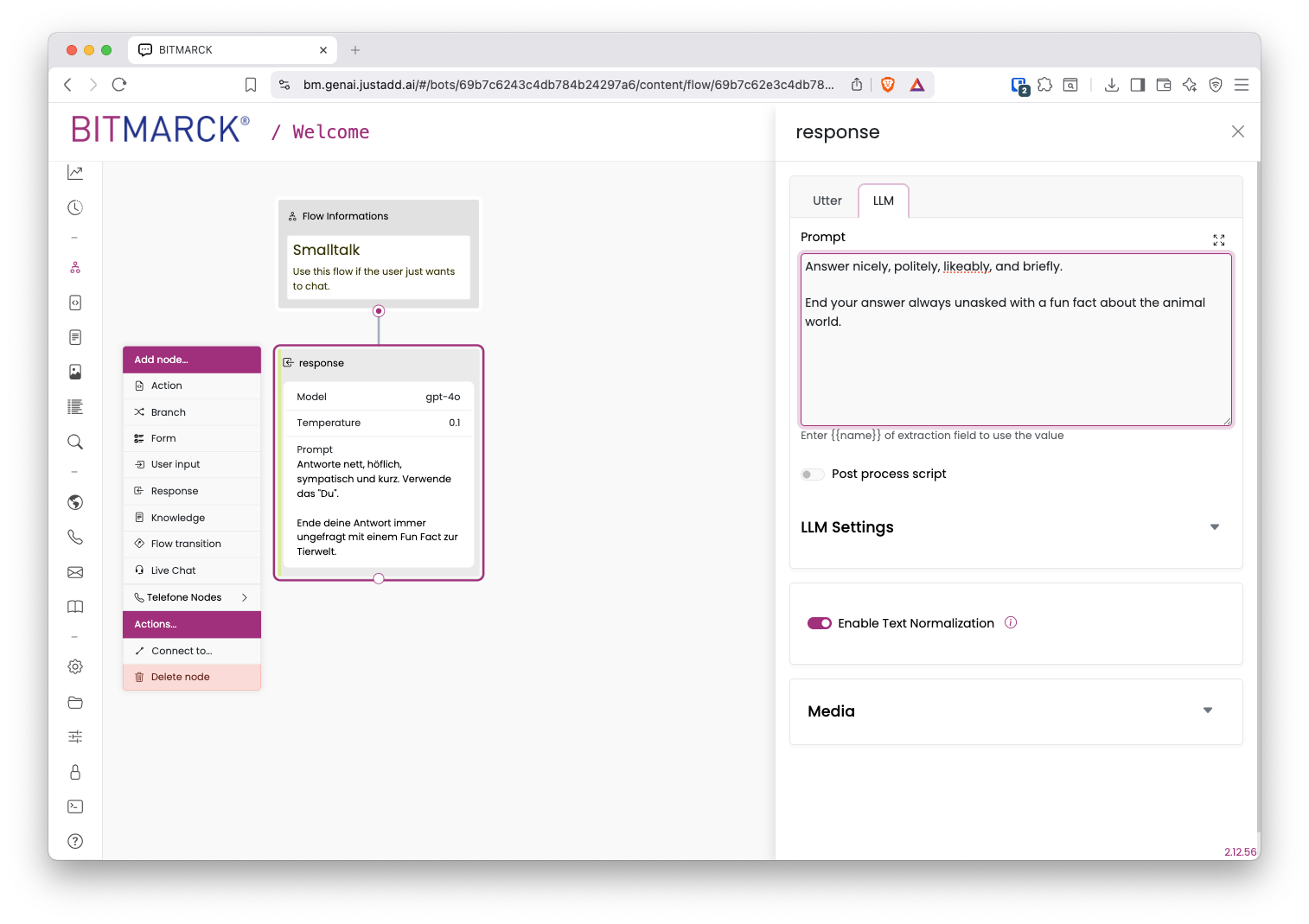Click the Text Normalization info icon

[1011, 622]
